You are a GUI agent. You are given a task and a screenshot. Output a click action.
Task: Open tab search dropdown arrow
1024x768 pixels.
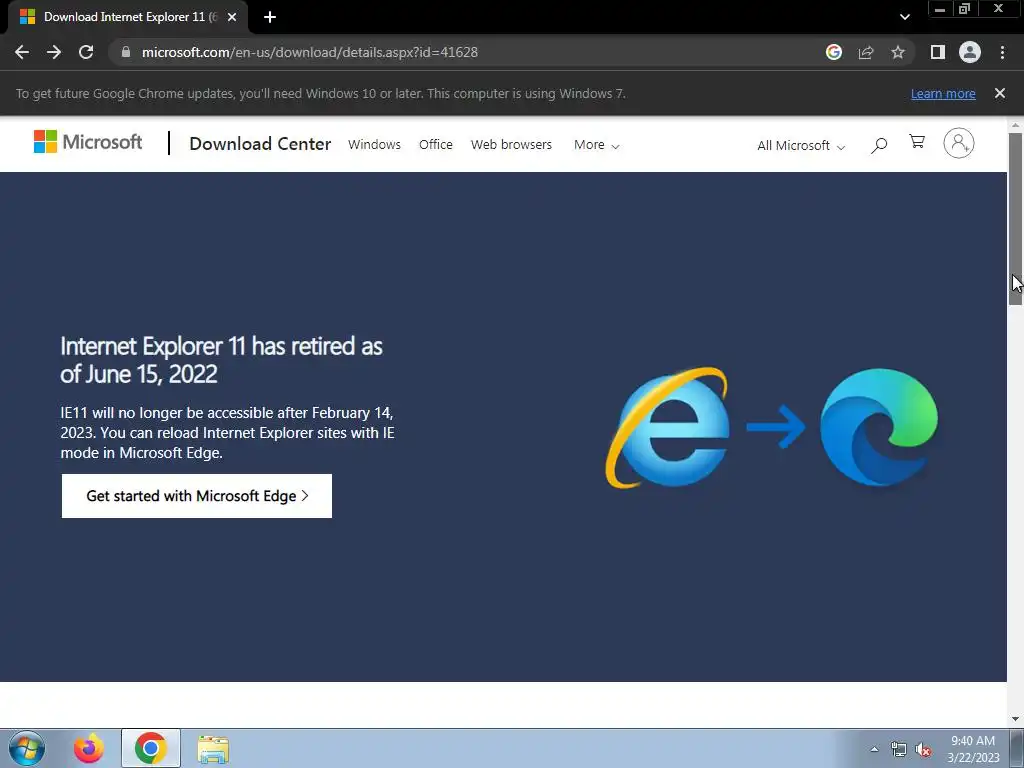(904, 17)
